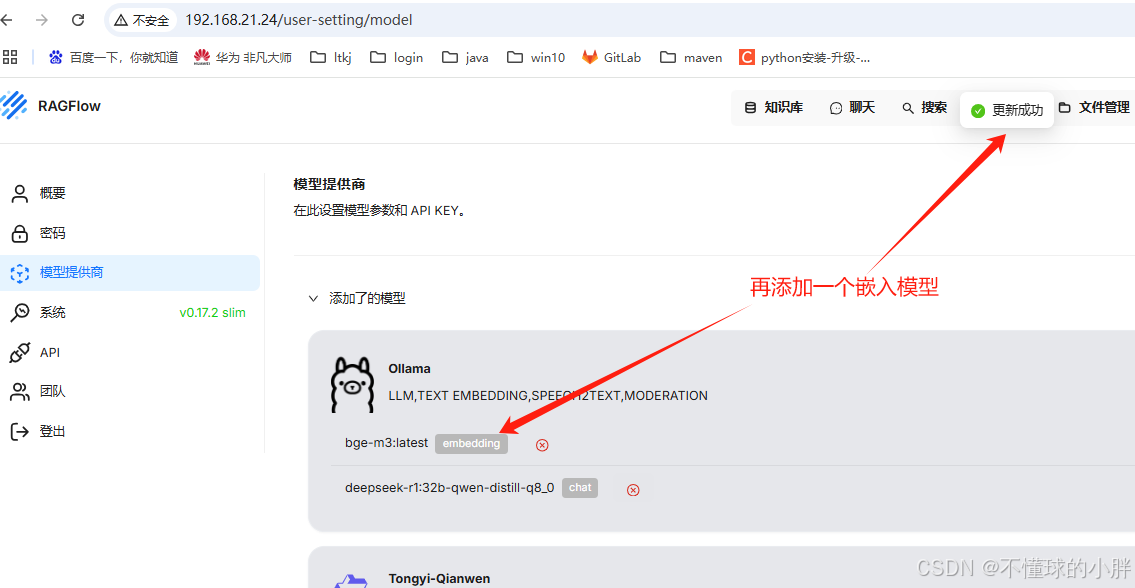Screen dimensions: 1135x588
Task: Click the 密码 lock icon
Action: click(20, 233)
